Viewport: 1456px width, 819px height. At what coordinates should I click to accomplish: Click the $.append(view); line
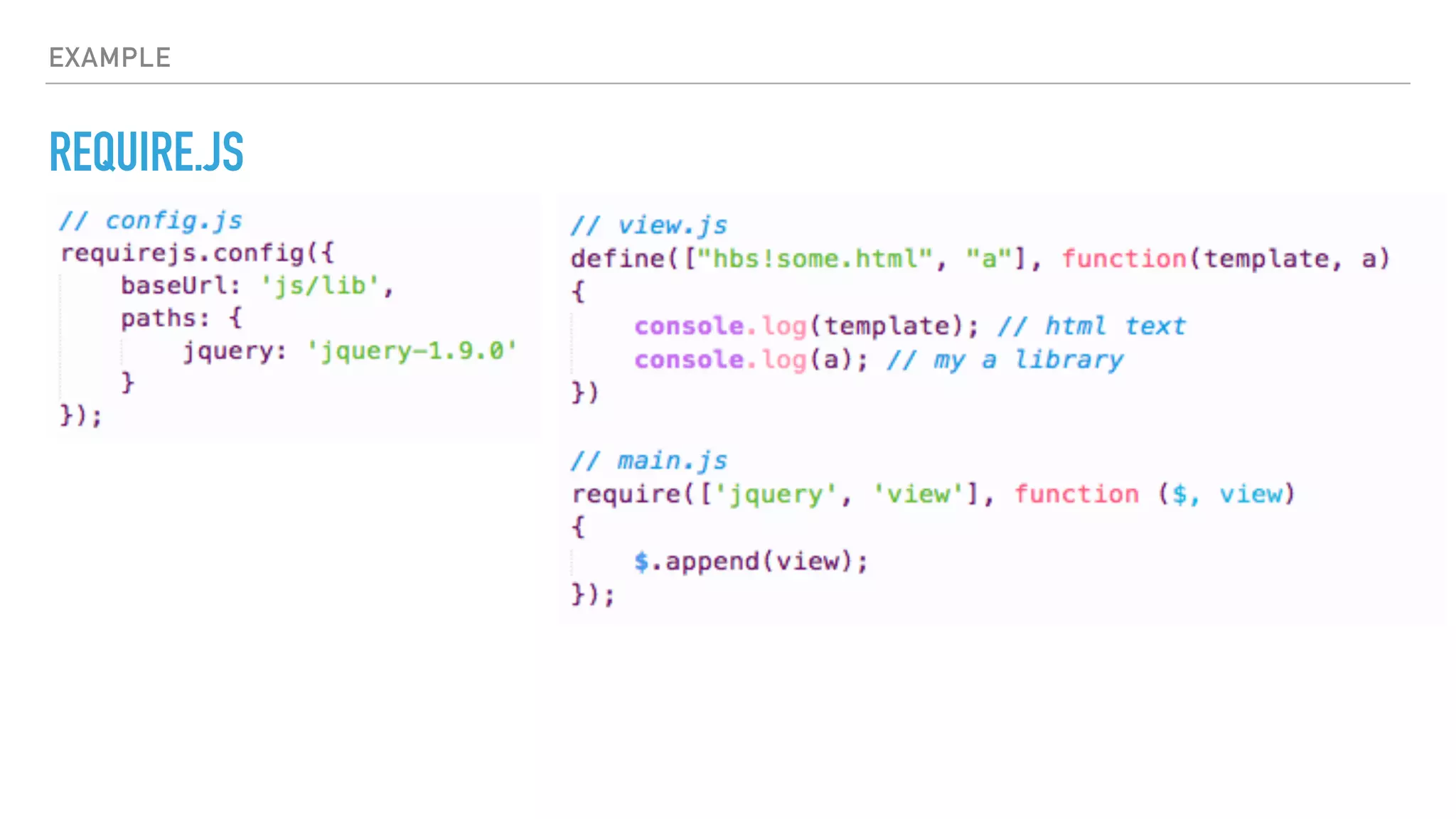pos(751,562)
